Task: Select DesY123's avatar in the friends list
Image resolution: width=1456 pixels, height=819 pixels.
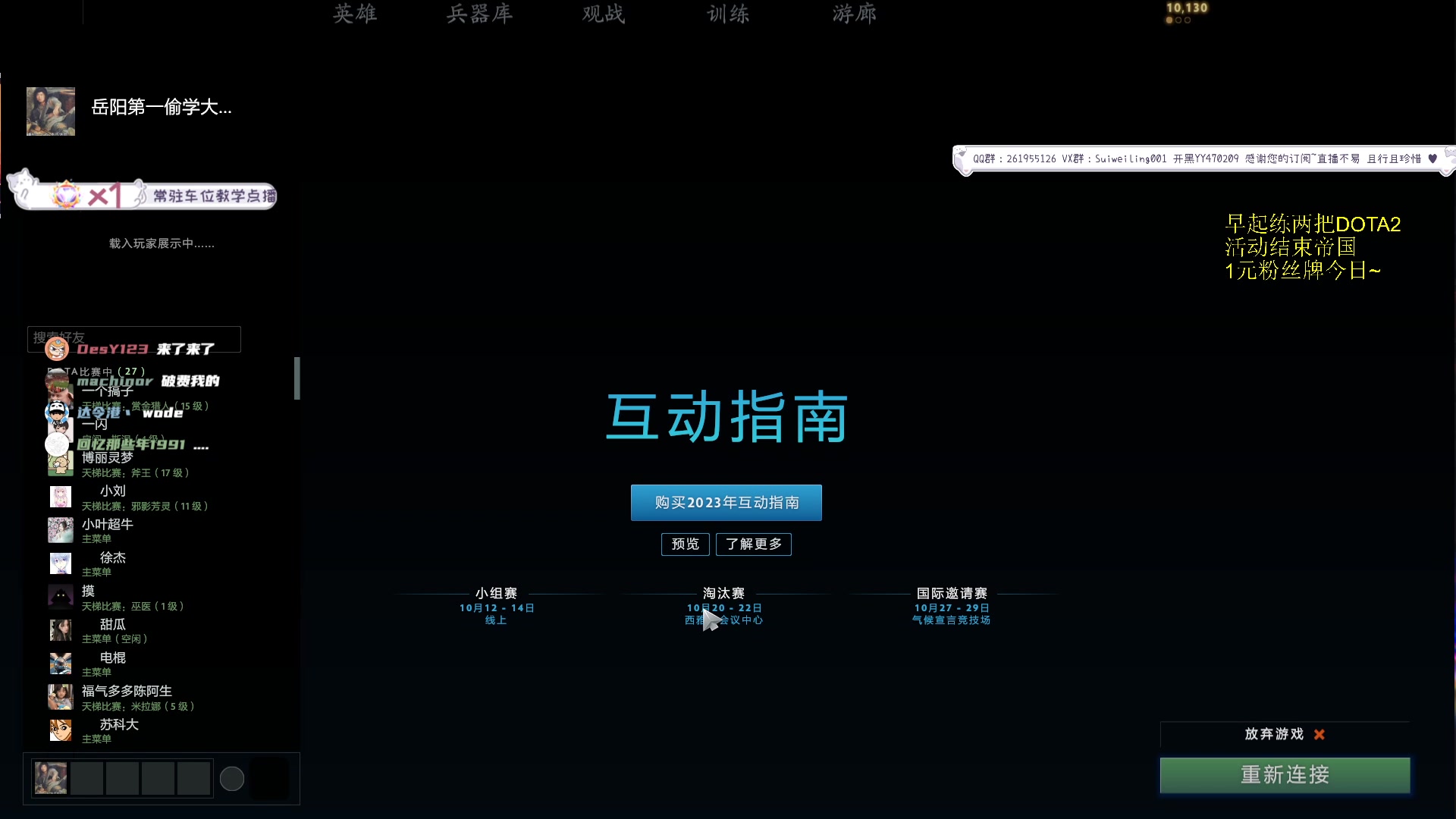Action: (58, 350)
